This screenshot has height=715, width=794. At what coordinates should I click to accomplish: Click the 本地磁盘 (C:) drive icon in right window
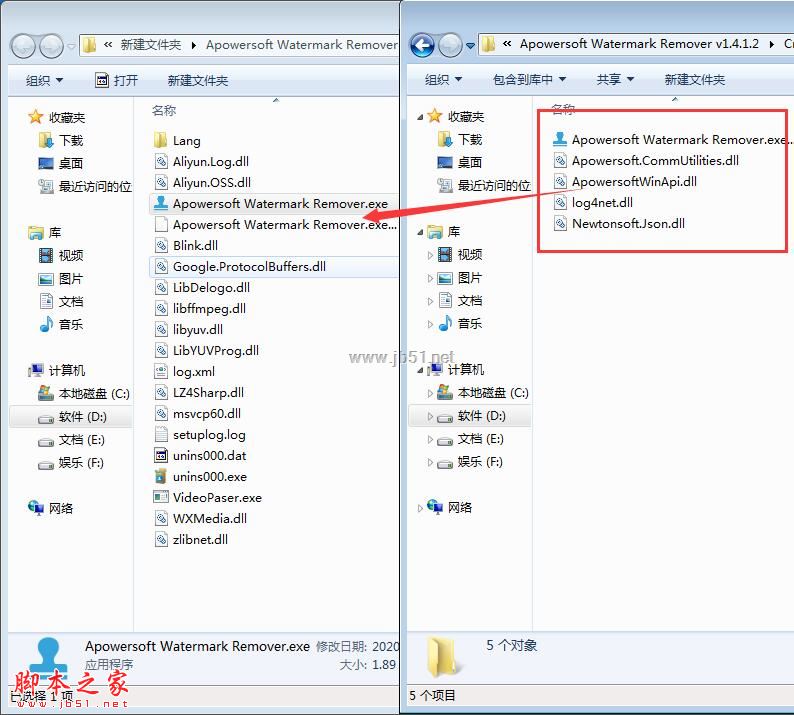point(445,392)
